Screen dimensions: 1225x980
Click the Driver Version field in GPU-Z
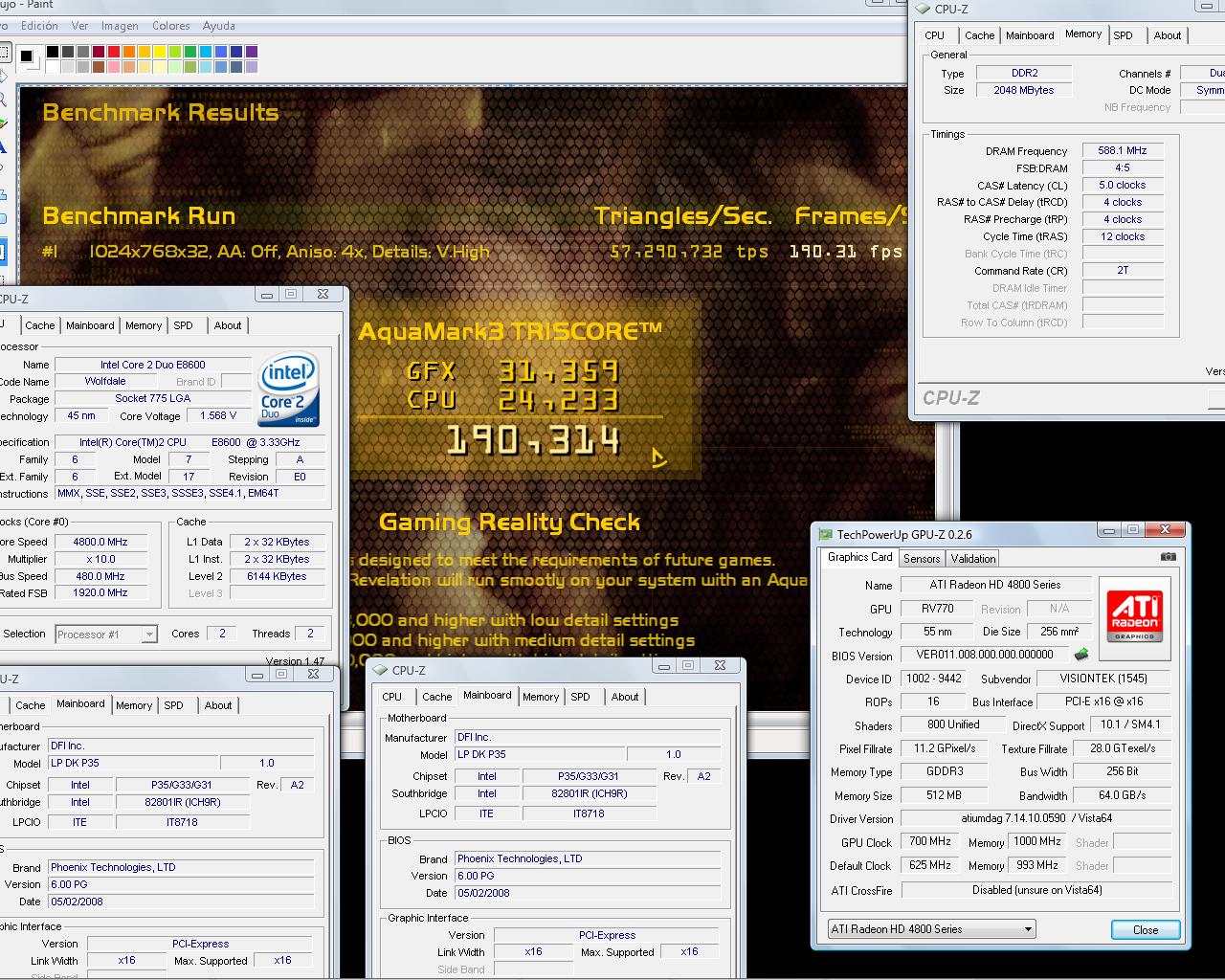1036,819
